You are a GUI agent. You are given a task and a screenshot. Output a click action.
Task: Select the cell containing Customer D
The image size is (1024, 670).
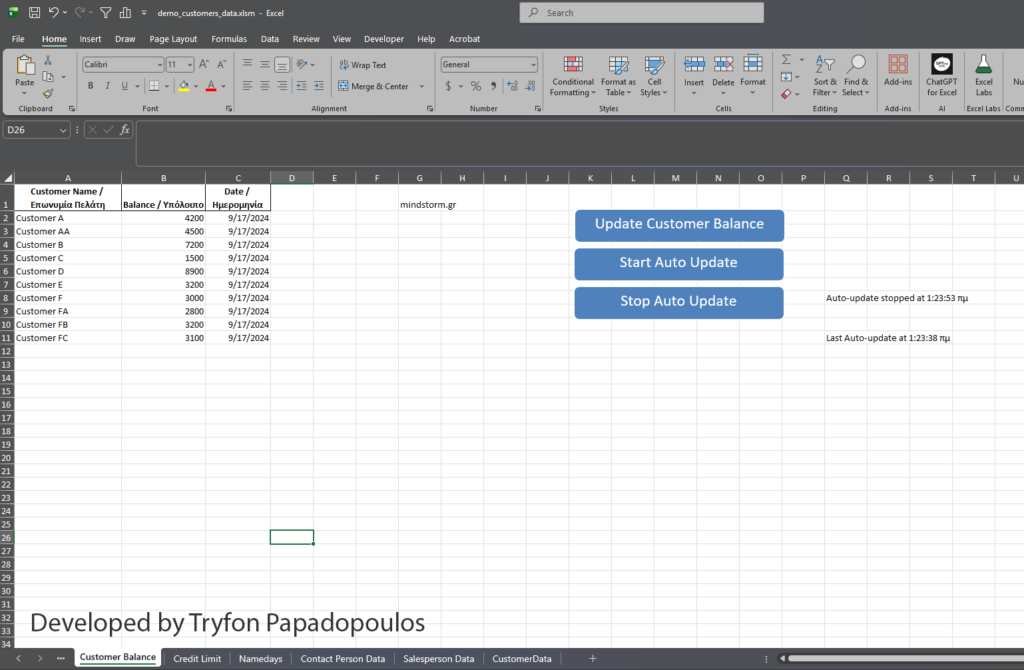pos(68,271)
